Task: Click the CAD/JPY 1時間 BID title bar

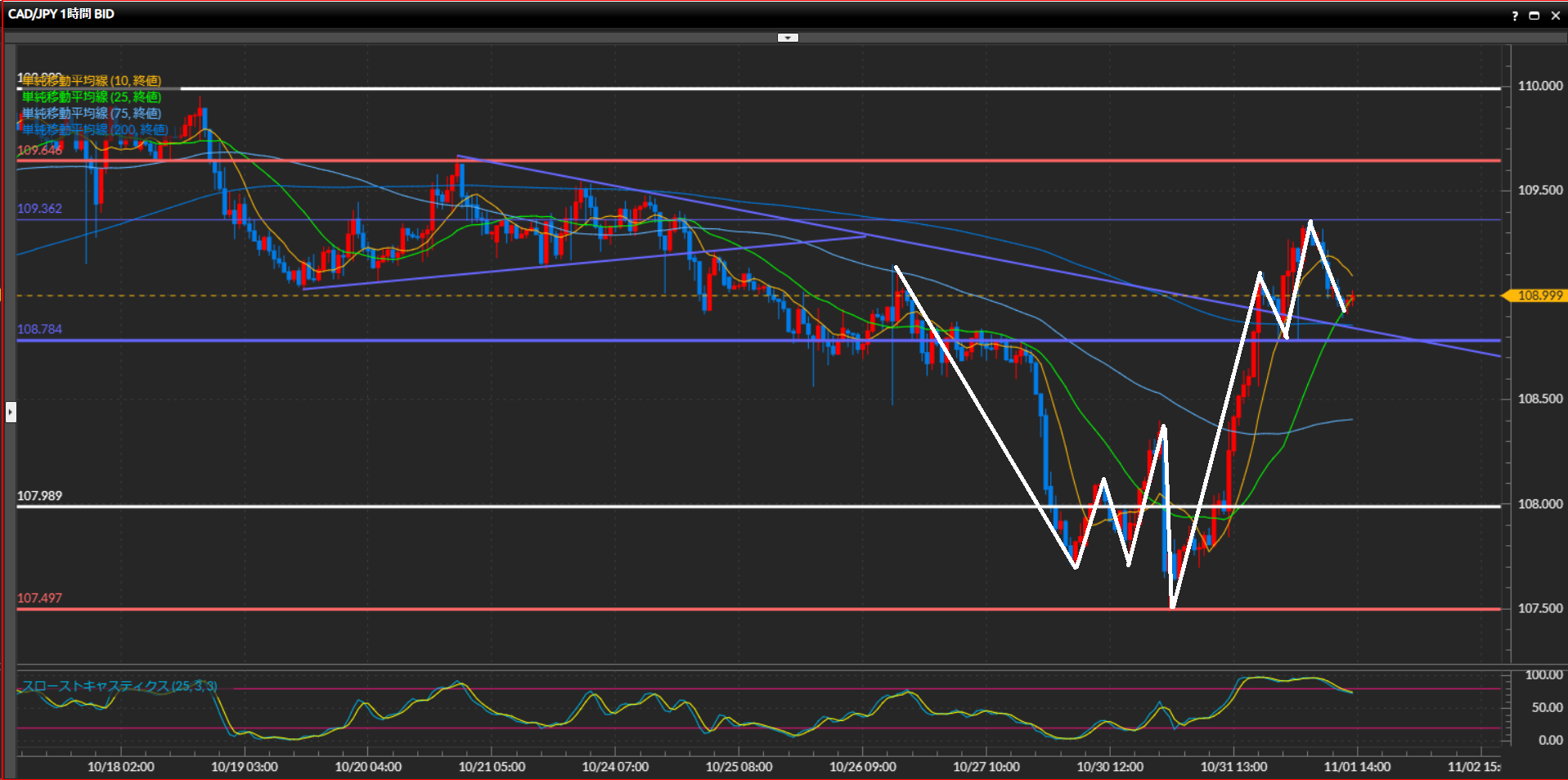Action: 61,14
